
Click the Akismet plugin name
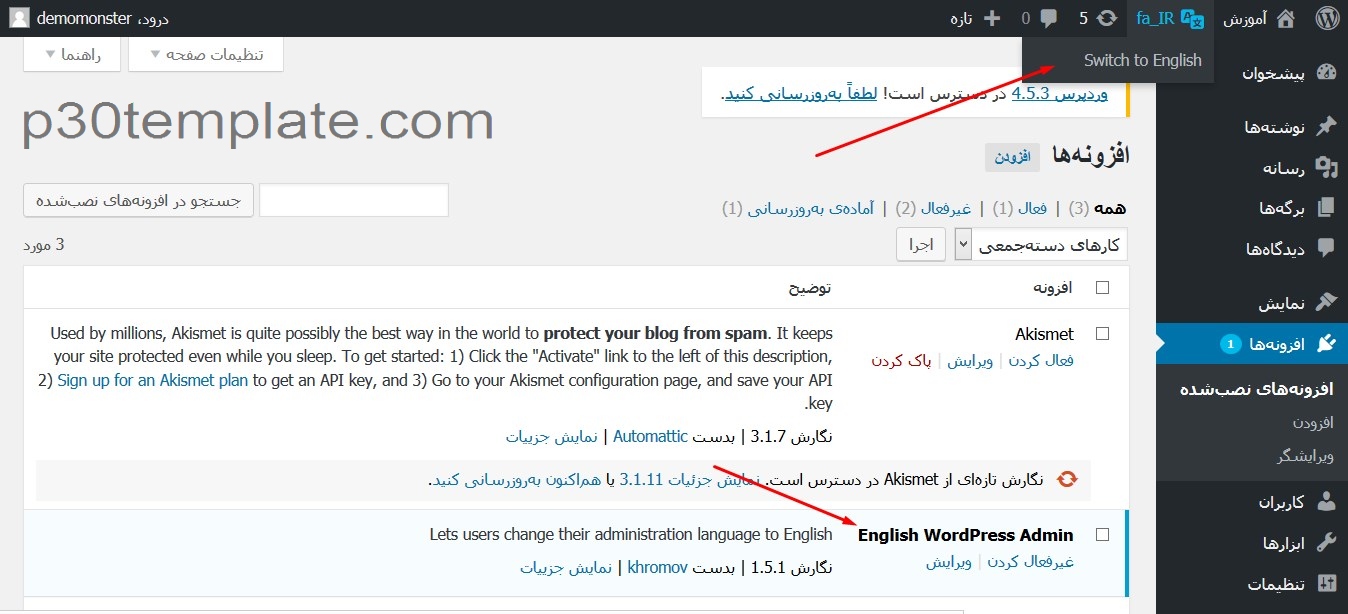[x=1044, y=333]
